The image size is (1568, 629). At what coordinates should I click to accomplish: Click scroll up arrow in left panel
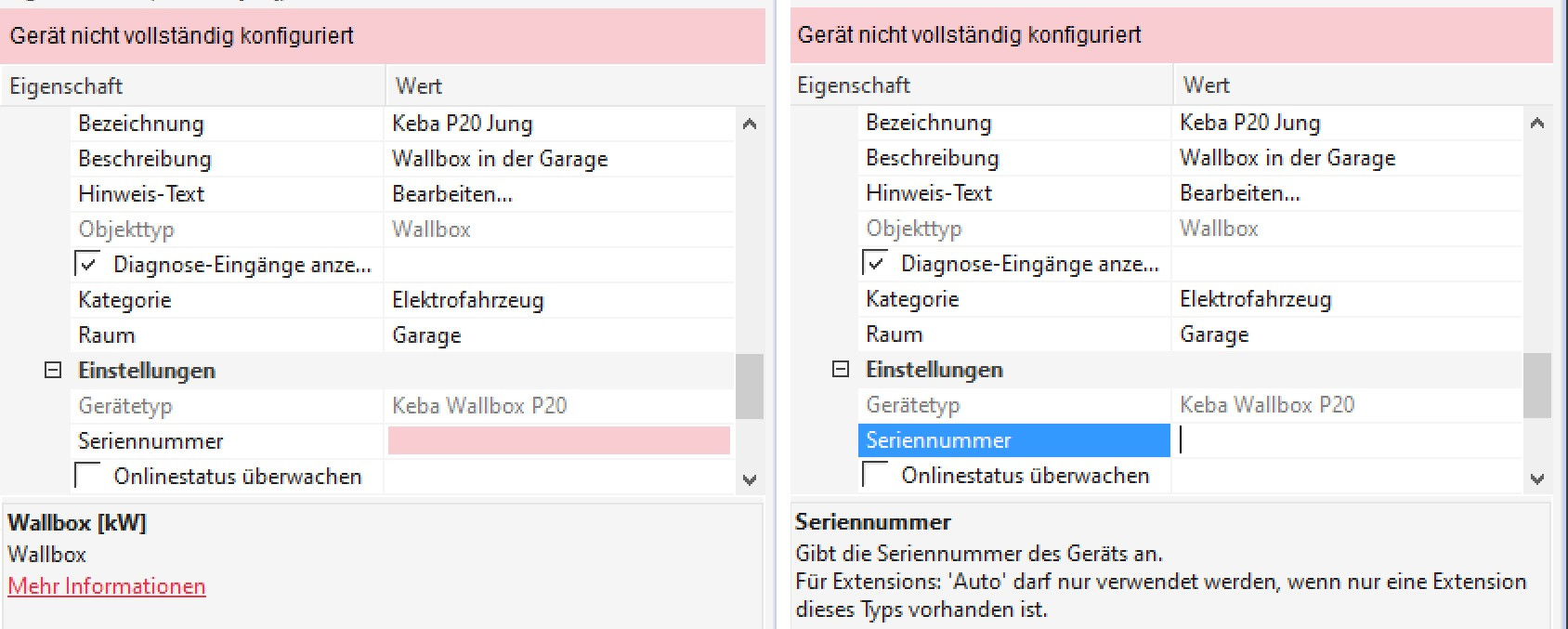[x=750, y=124]
